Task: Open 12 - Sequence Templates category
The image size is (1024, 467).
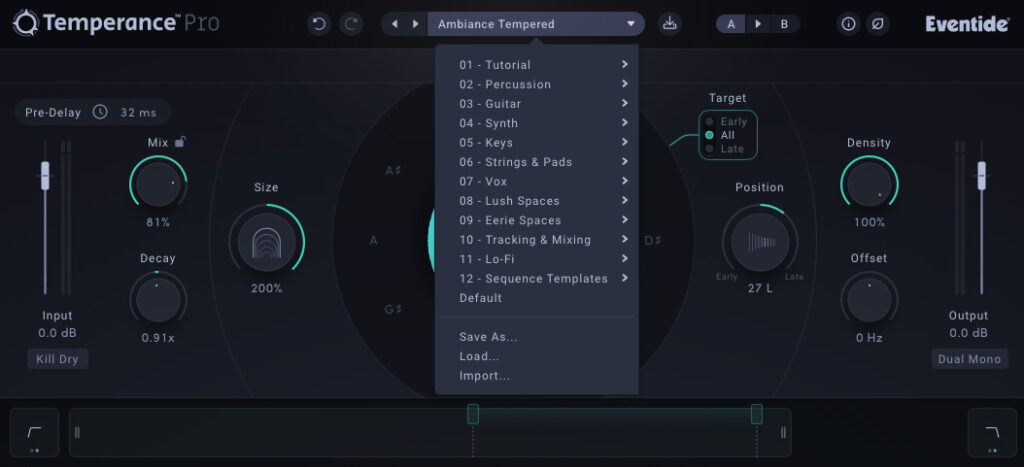Action: click(536, 278)
